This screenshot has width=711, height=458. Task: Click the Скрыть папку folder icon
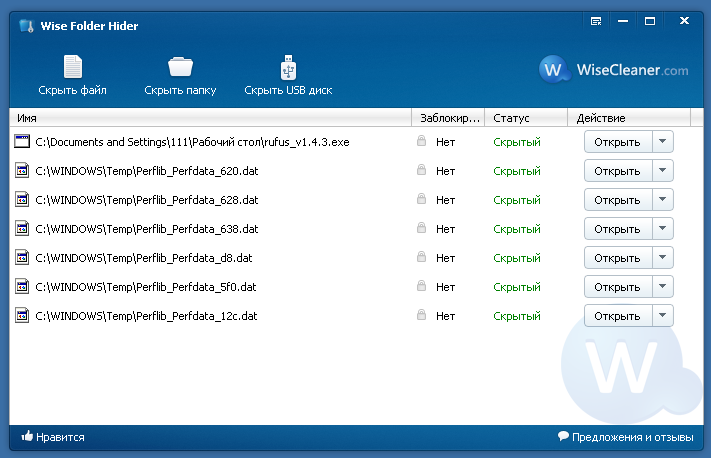point(180,67)
